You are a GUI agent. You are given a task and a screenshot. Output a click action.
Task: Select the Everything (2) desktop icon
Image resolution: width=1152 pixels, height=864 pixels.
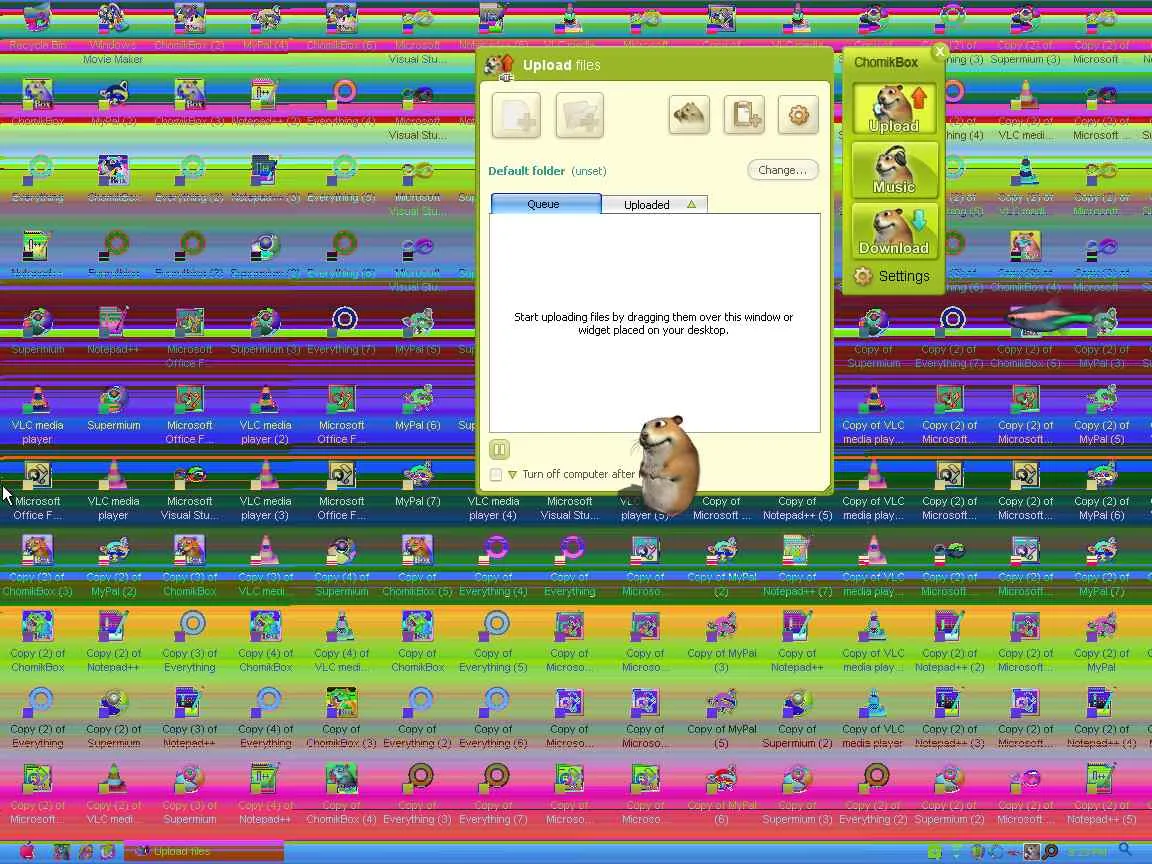tap(190, 180)
